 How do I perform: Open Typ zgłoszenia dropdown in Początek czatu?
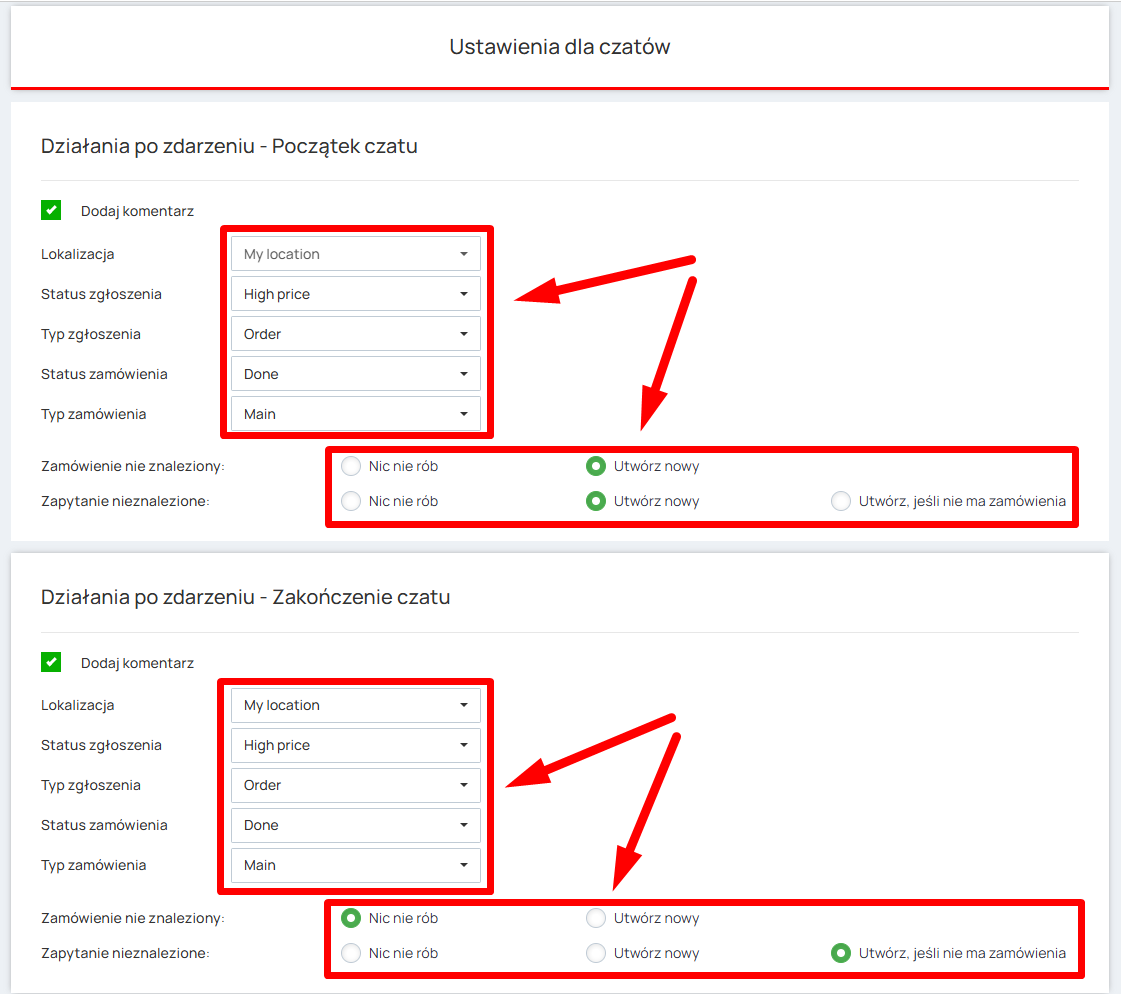[355, 334]
